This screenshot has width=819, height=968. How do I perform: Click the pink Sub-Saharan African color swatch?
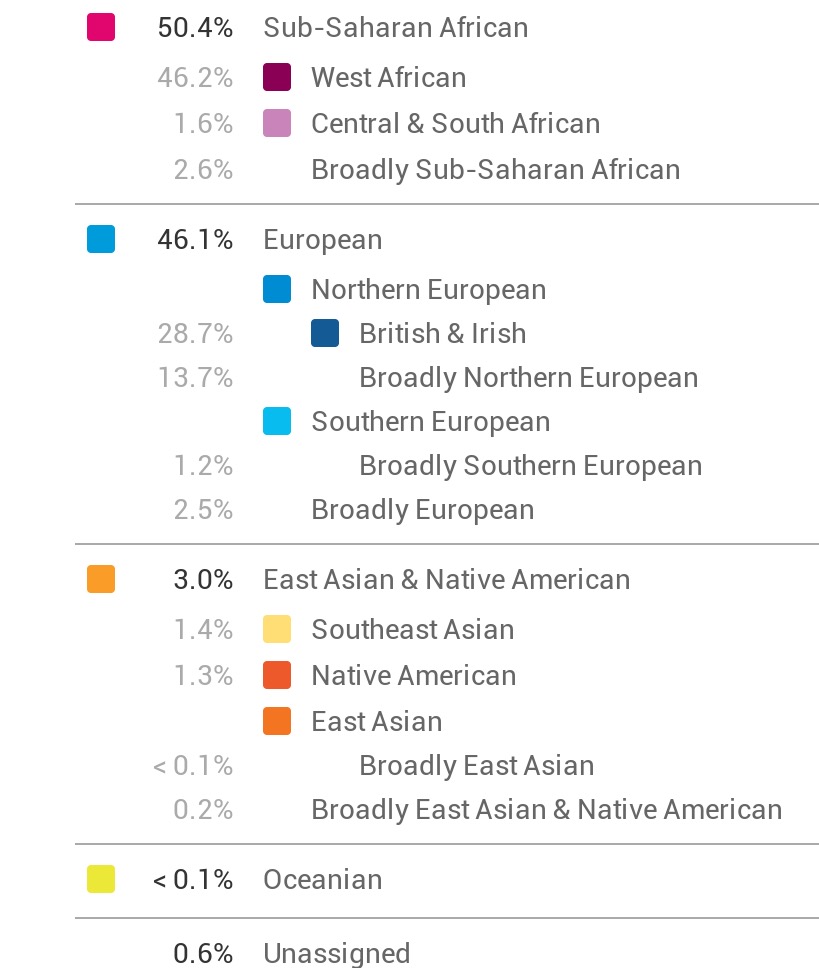[x=101, y=28]
